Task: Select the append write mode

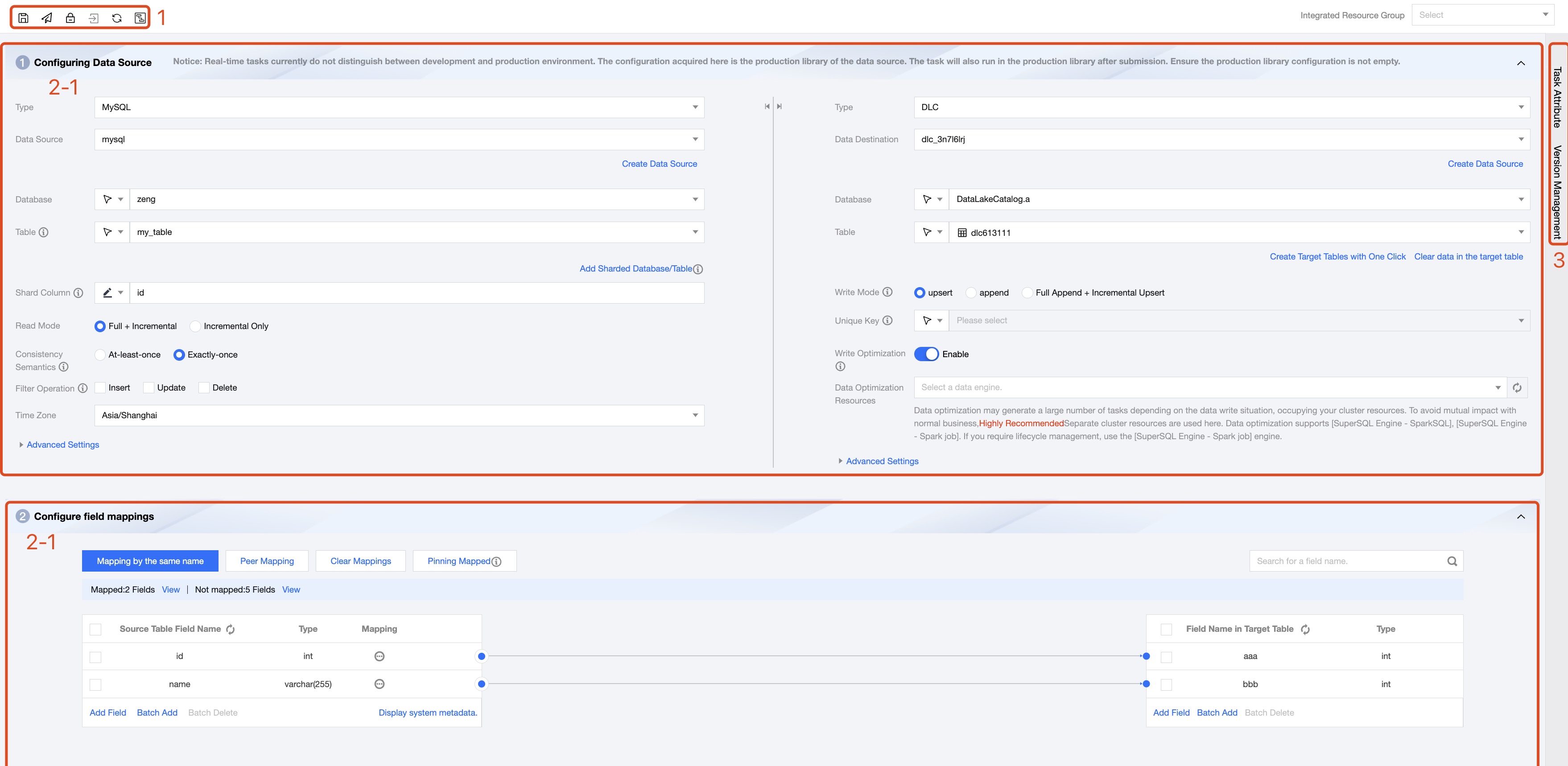Action: tap(971, 292)
